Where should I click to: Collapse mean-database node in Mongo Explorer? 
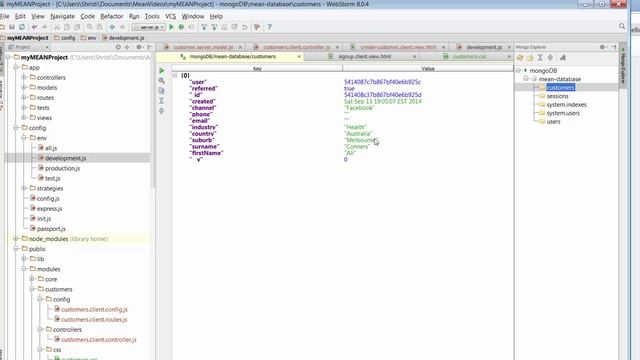pyautogui.click(x=526, y=79)
